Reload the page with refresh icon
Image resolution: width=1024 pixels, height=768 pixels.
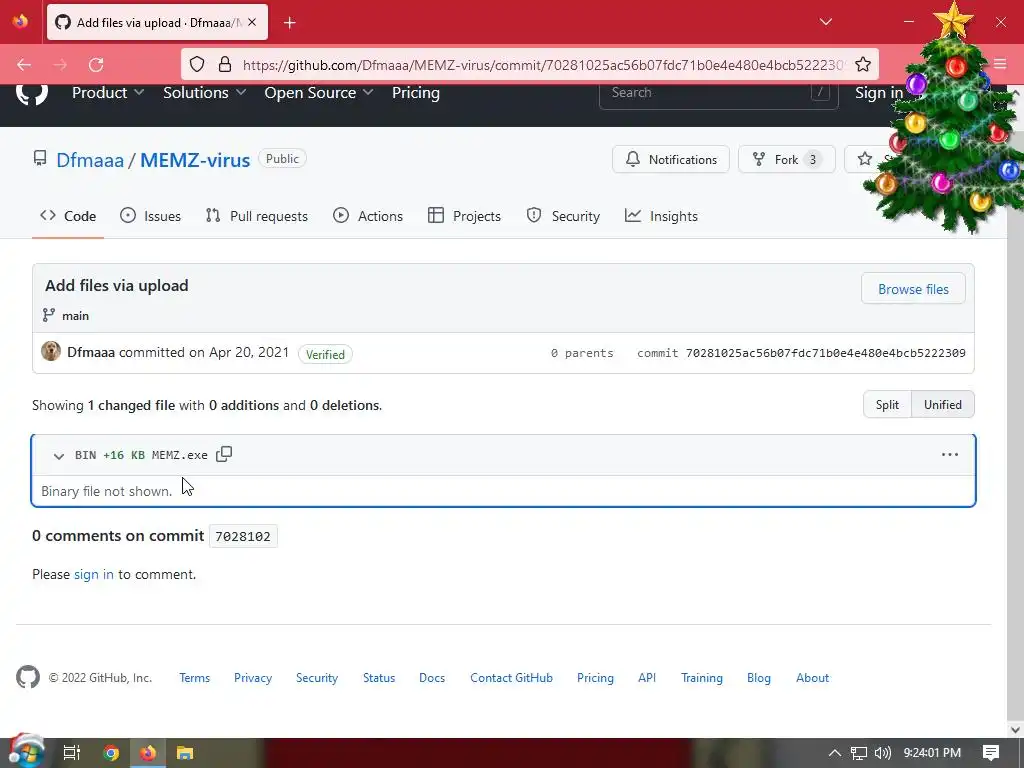click(96, 65)
